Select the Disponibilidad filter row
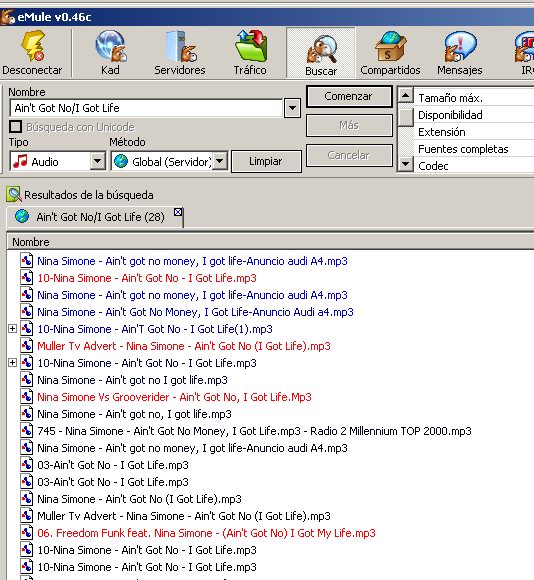Viewport: 534px width, 580px height. click(473, 115)
